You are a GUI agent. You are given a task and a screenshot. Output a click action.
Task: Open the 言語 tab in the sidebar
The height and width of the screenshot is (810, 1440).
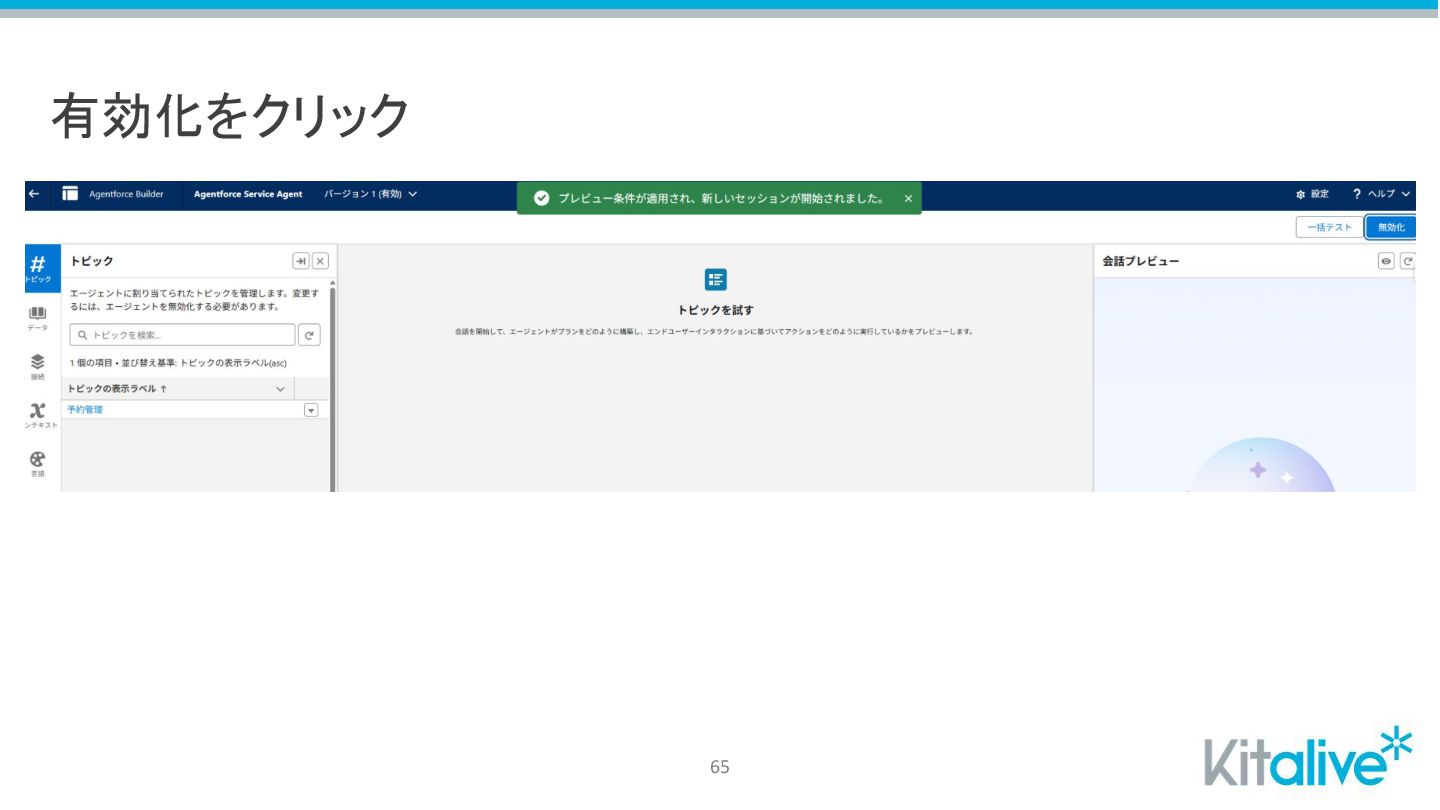(38, 464)
